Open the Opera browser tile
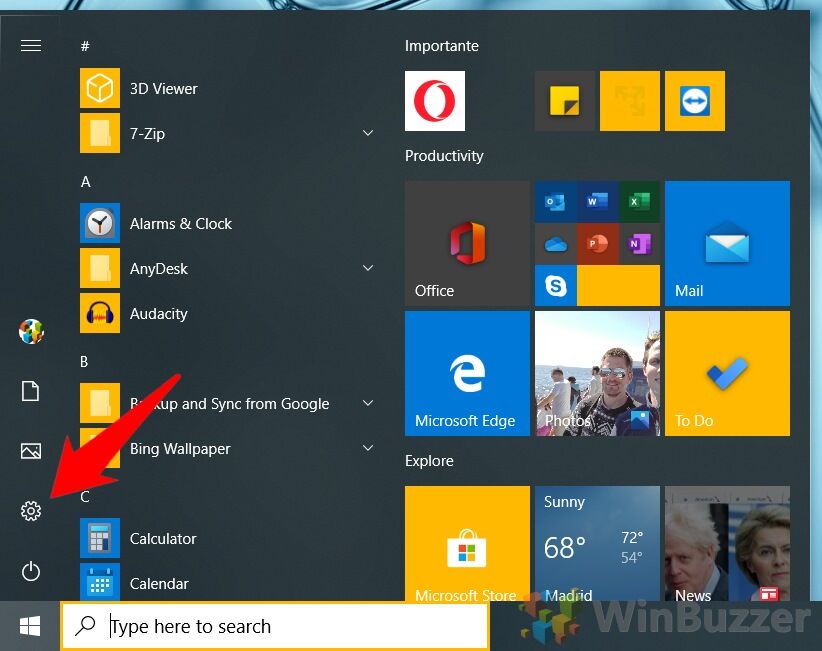Screen dimensions: 822x651 point(435,101)
